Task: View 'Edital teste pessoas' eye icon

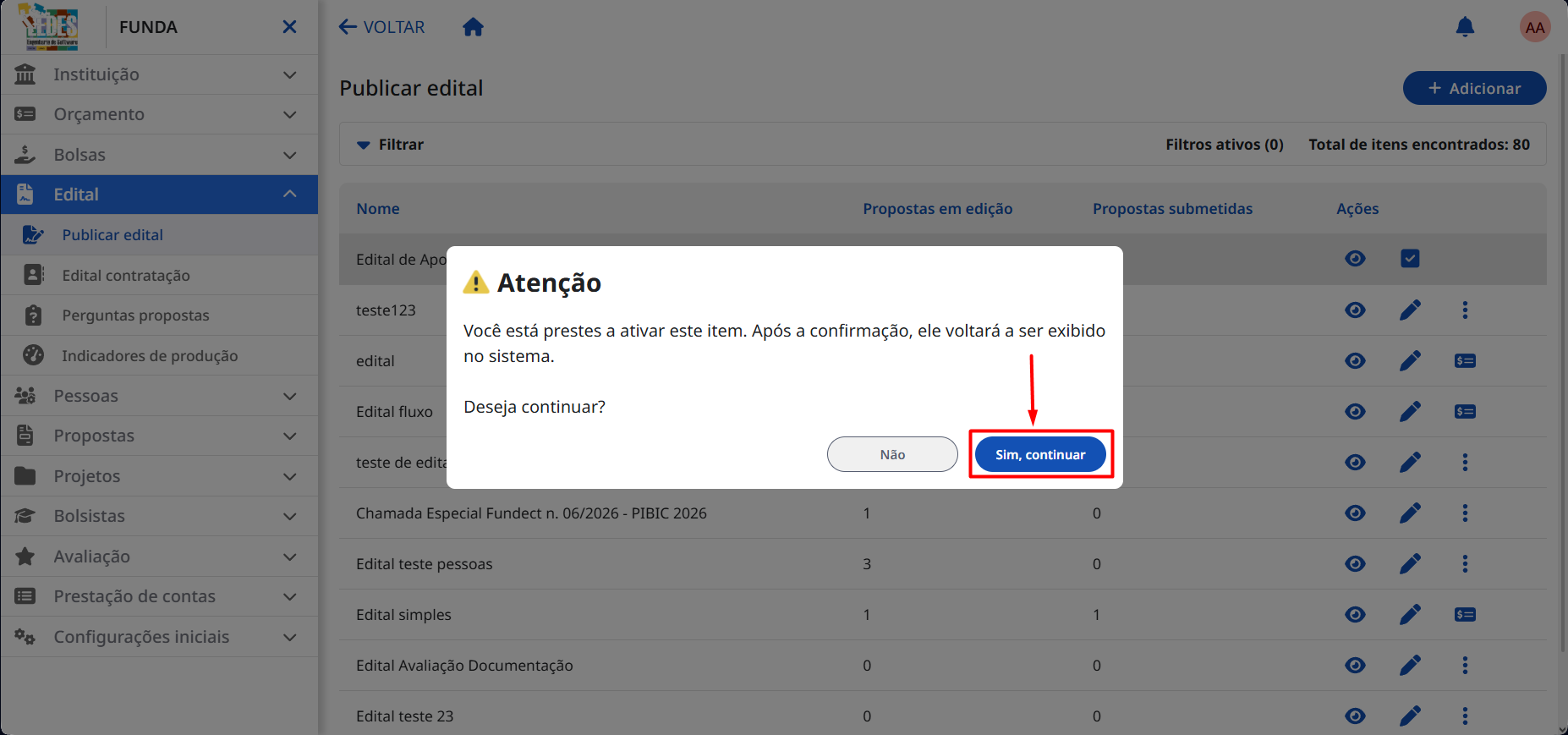Action: pyautogui.click(x=1355, y=563)
